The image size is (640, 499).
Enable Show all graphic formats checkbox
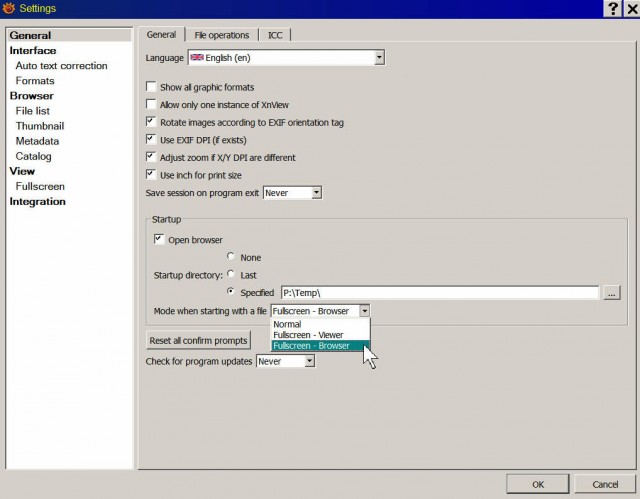click(x=151, y=86)
